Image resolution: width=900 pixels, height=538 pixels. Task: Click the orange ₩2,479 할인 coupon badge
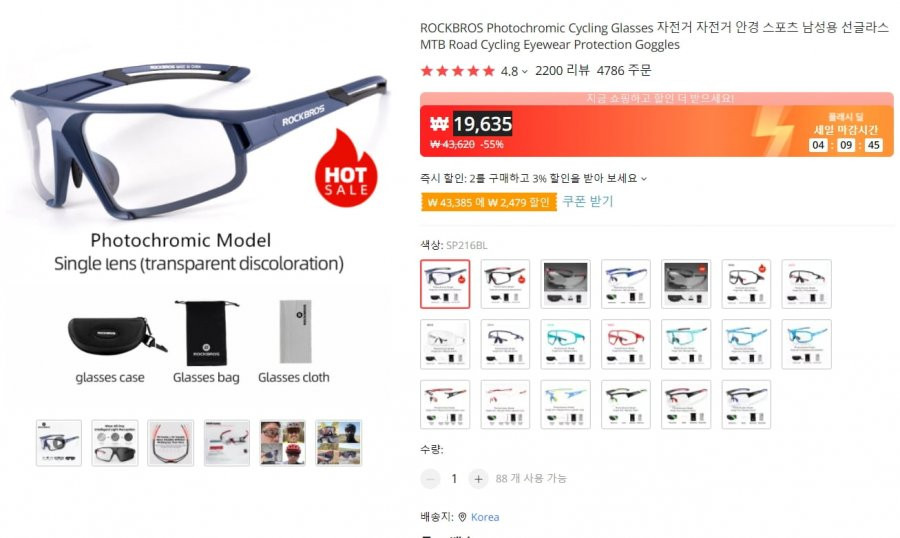click(x=488, y=202)
